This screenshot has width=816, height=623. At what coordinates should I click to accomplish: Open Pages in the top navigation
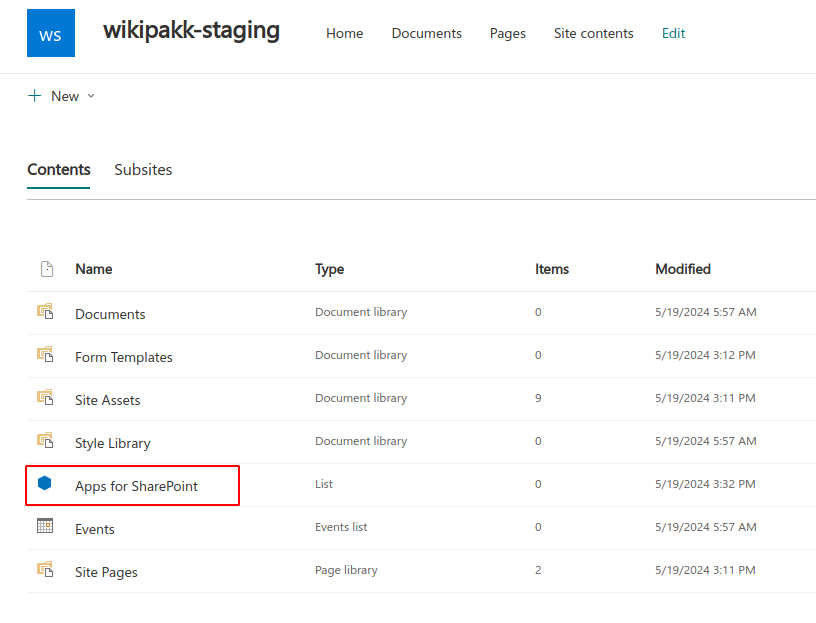pyautogui.click(x=508, y=33)
